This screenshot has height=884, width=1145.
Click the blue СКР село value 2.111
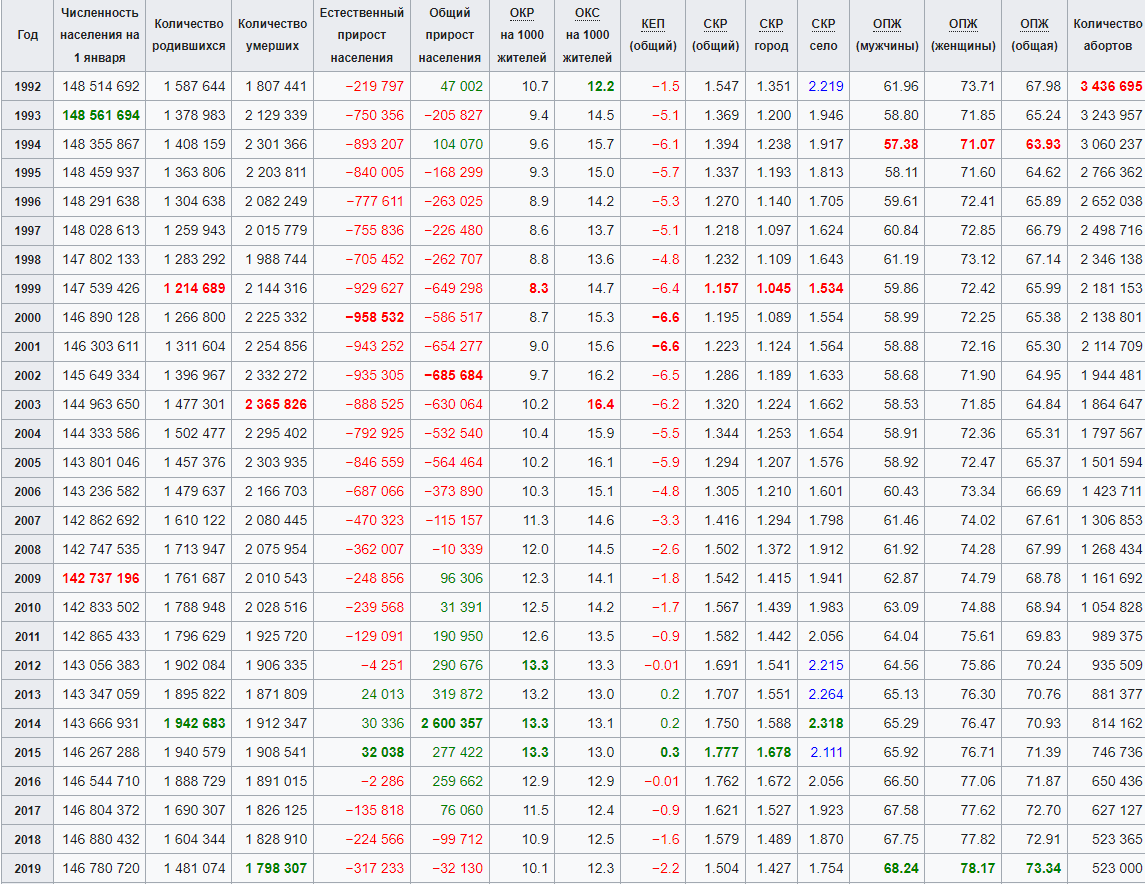tap(826, 753)
